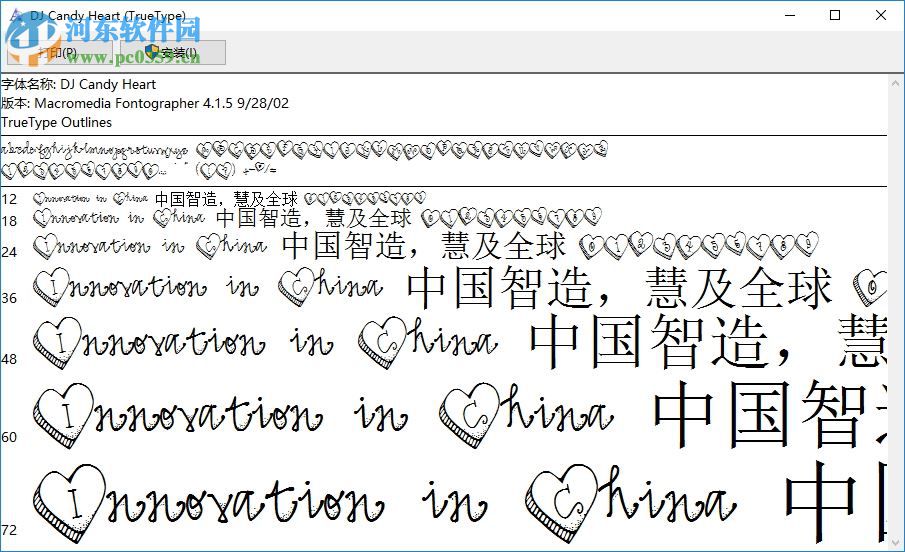
Task: Click the font viewer app icon in title bar
Action: coord(16,15)
